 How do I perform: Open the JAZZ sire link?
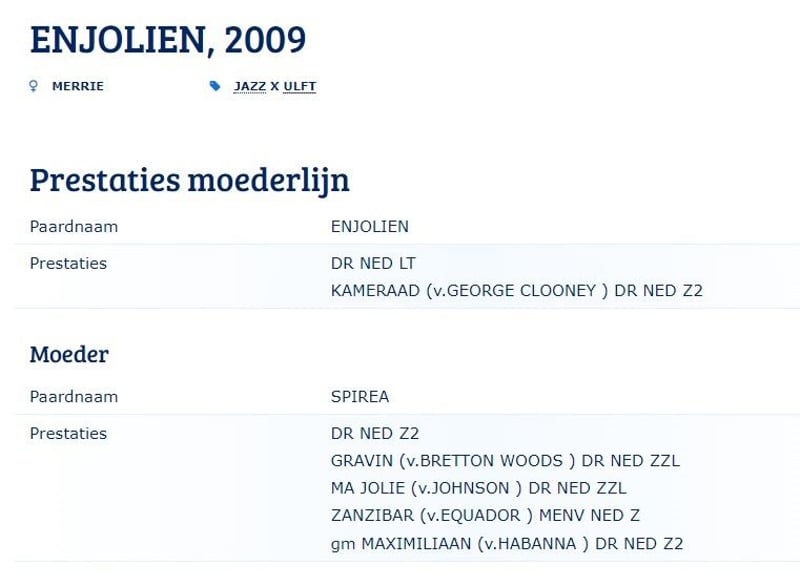coord(250,86)
